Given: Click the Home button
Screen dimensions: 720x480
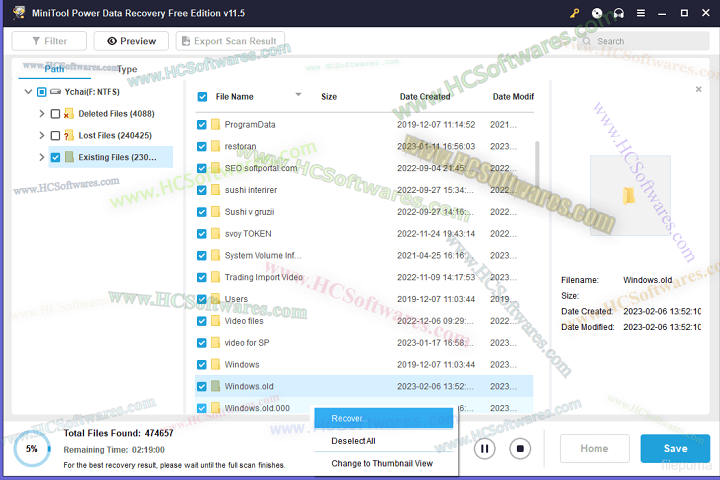Looking at the screenshot, I should click(595, 448).
